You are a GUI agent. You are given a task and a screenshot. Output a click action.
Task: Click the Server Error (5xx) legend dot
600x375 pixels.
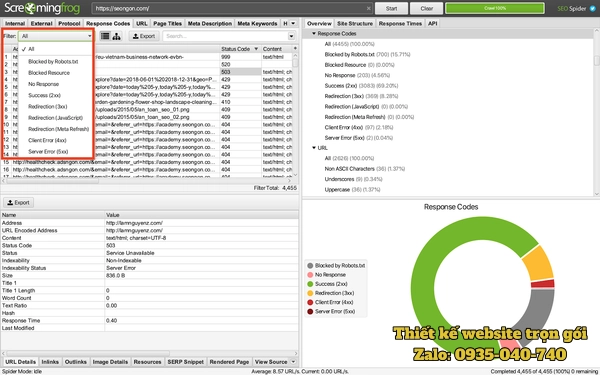pos(310,311)
